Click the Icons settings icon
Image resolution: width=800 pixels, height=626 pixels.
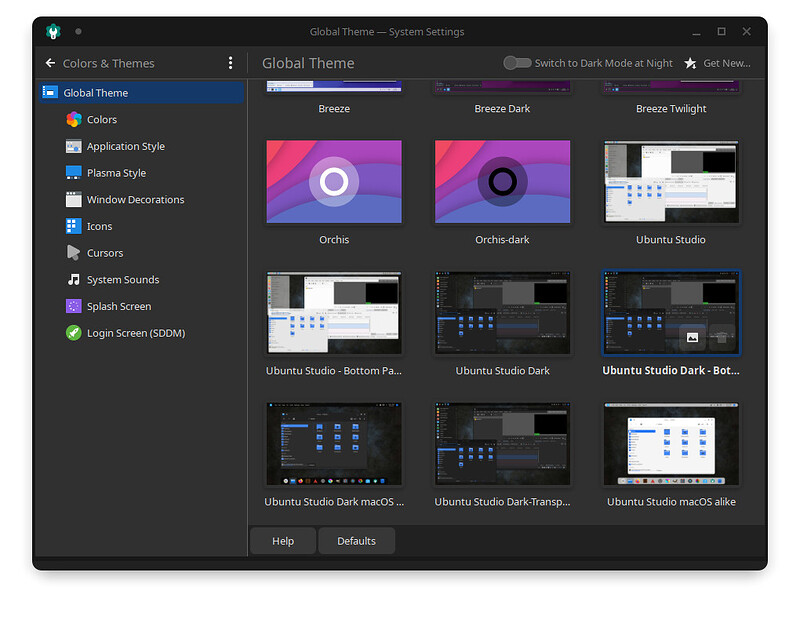[74, 227]
